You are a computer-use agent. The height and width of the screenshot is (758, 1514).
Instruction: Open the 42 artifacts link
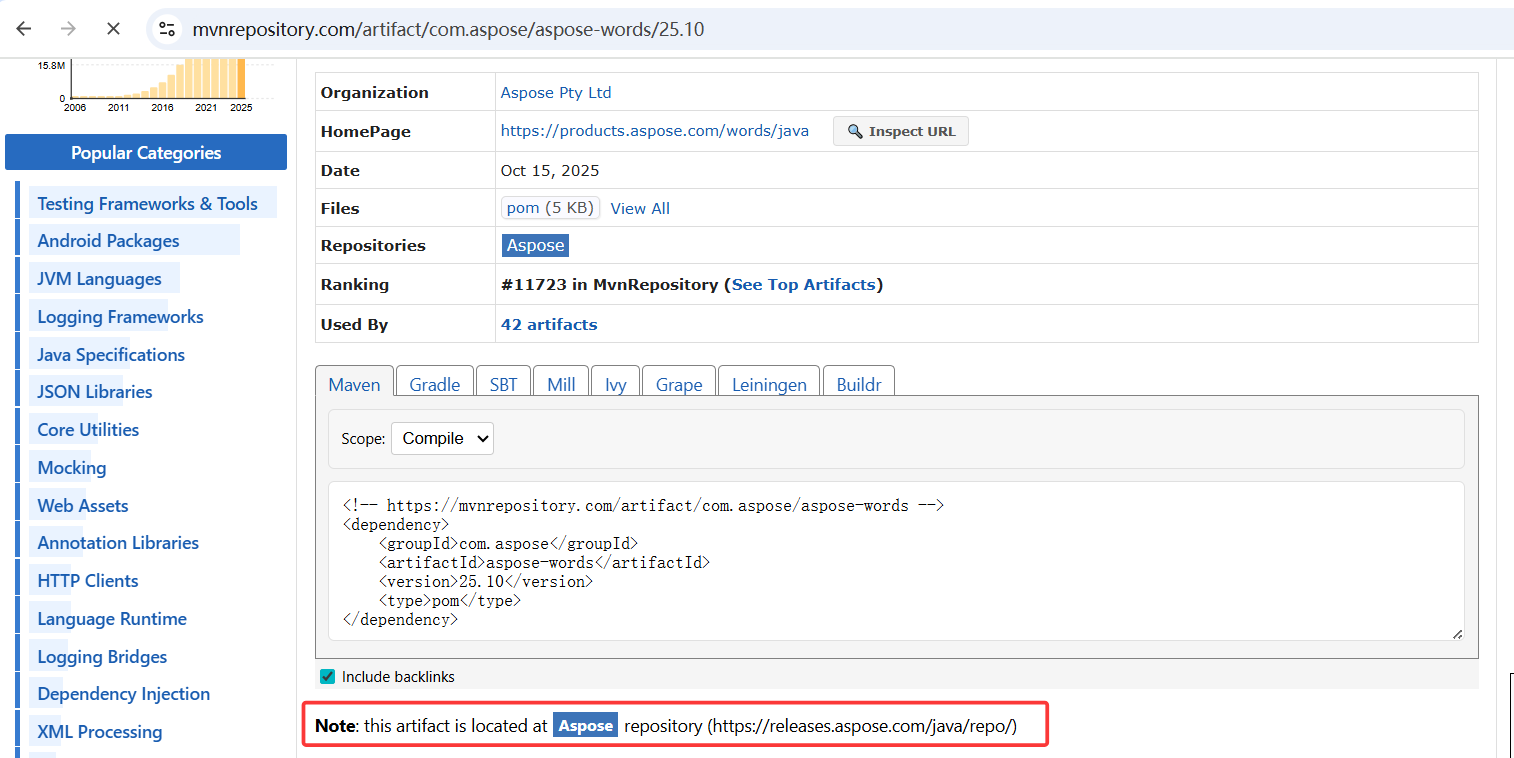[549, 324]
